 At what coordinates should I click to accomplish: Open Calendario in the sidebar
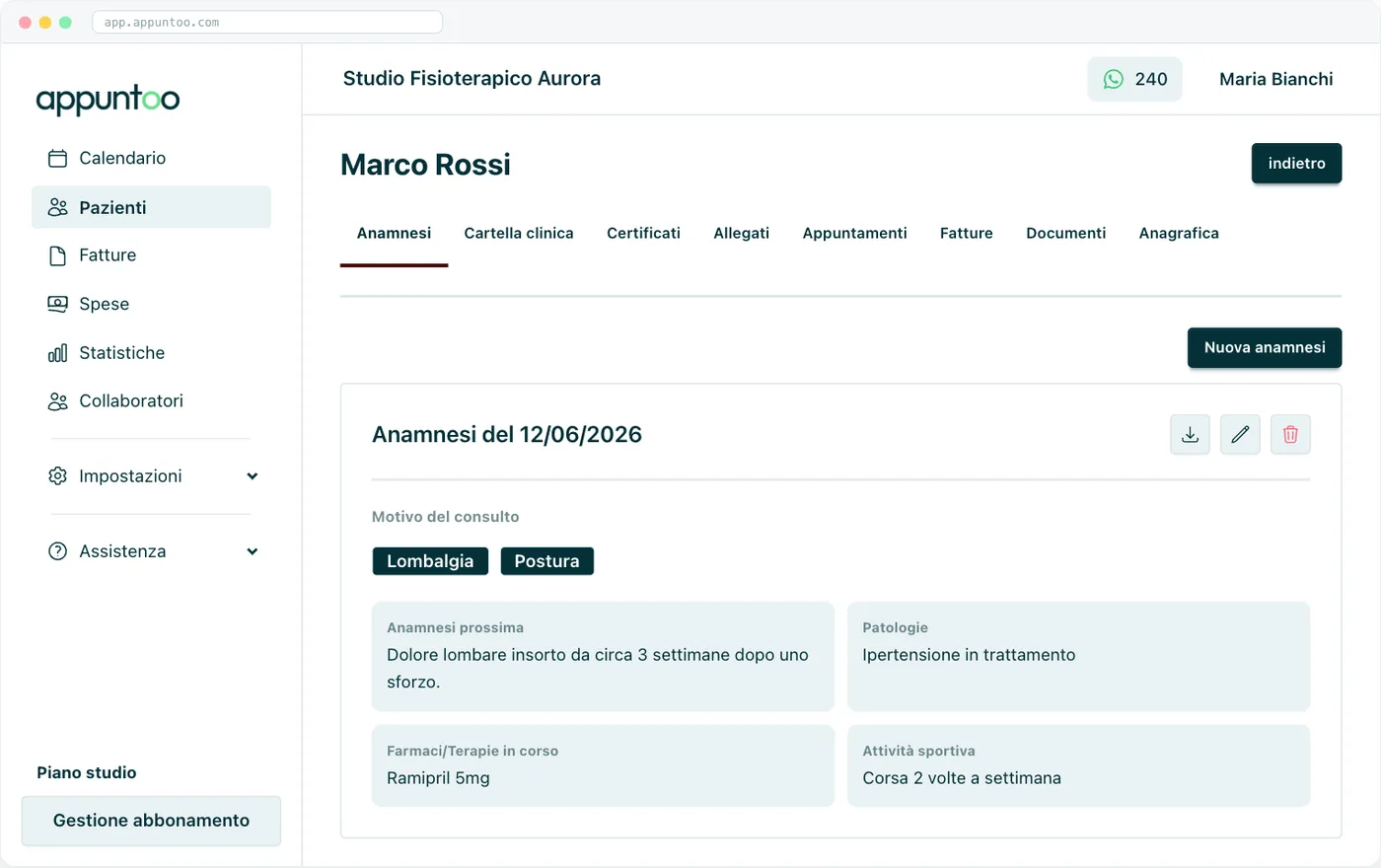(x=151, y=158)
